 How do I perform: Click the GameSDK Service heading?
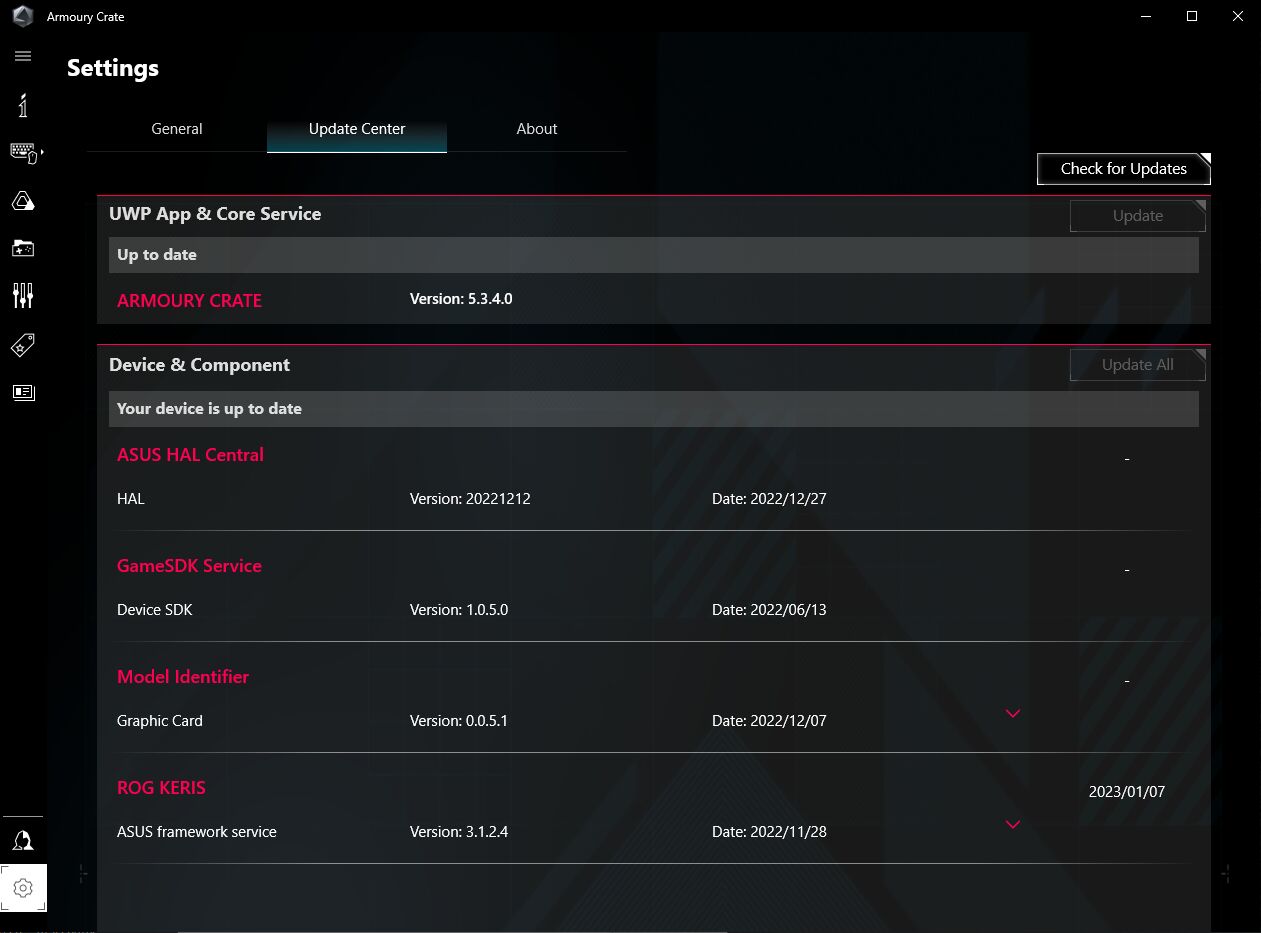coord(189,566)
